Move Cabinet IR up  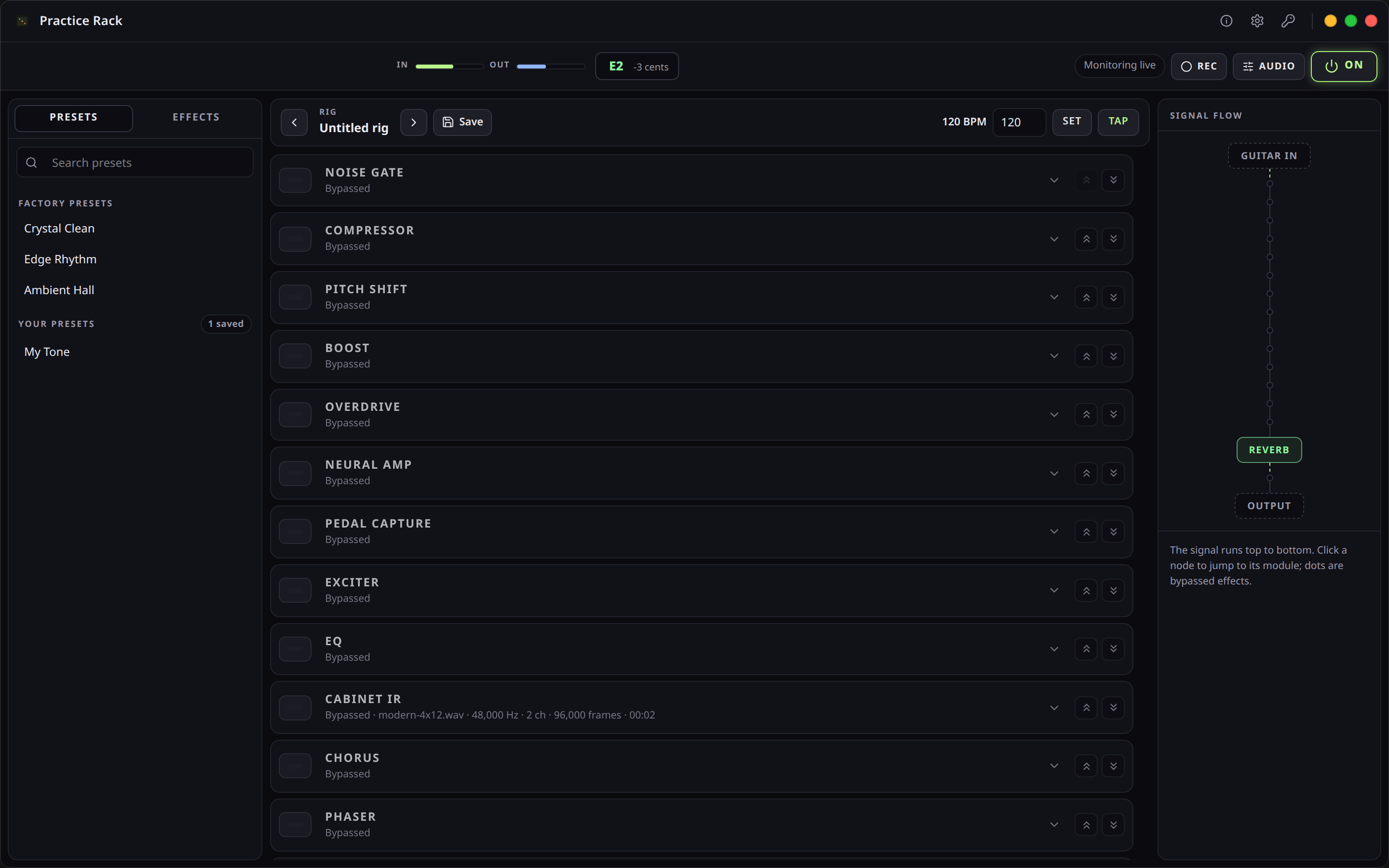1086,707
